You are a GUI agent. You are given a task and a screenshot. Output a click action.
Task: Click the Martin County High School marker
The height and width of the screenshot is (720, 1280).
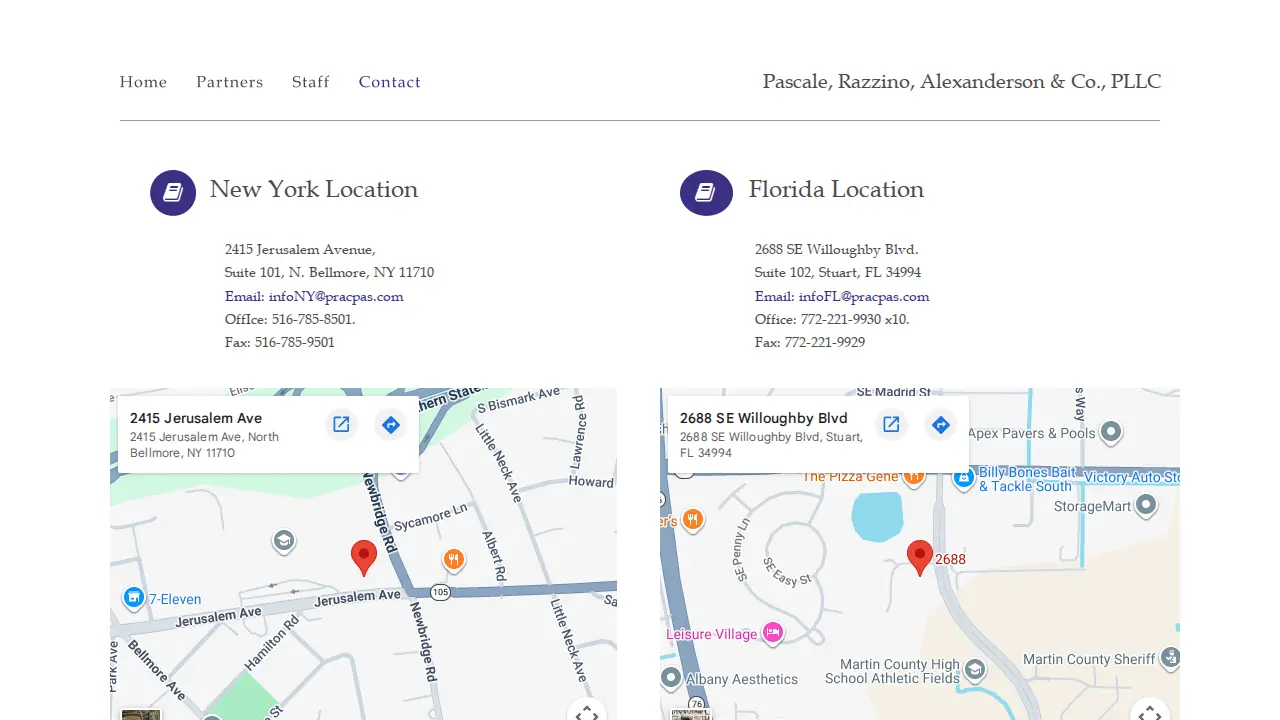point(974,669)
